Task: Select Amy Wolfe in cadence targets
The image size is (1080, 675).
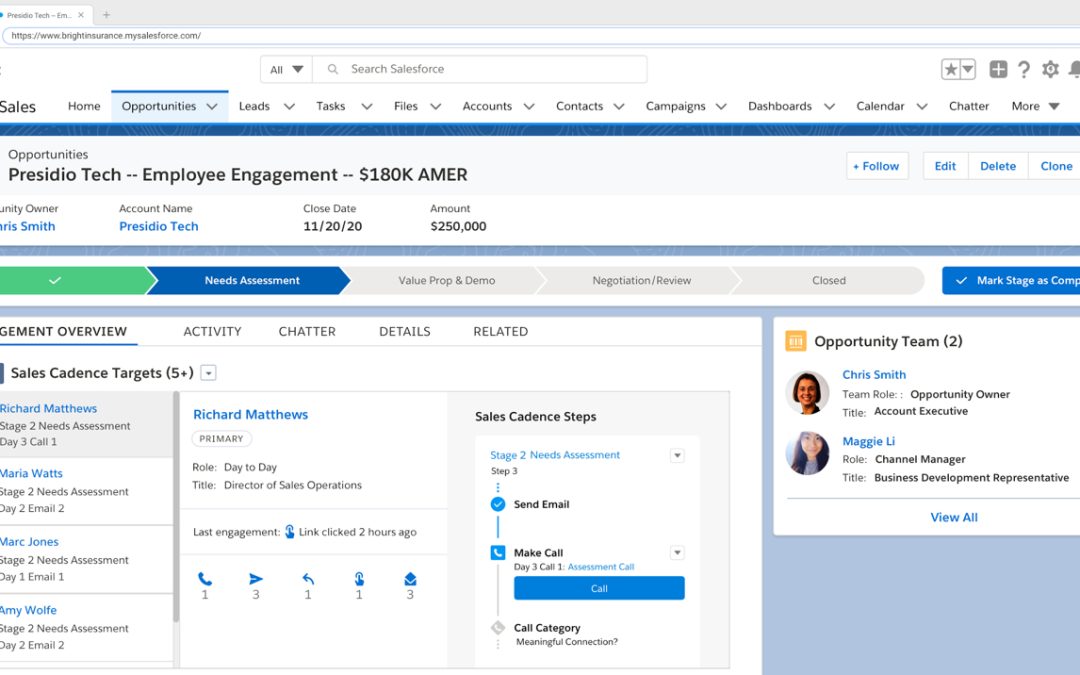Action: (86, 627)
